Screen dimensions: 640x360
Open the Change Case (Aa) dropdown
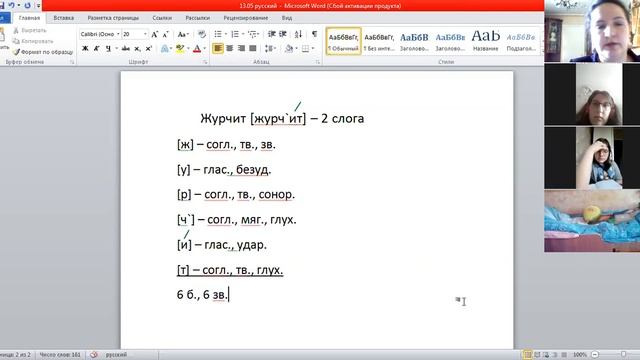coord(183,34)
